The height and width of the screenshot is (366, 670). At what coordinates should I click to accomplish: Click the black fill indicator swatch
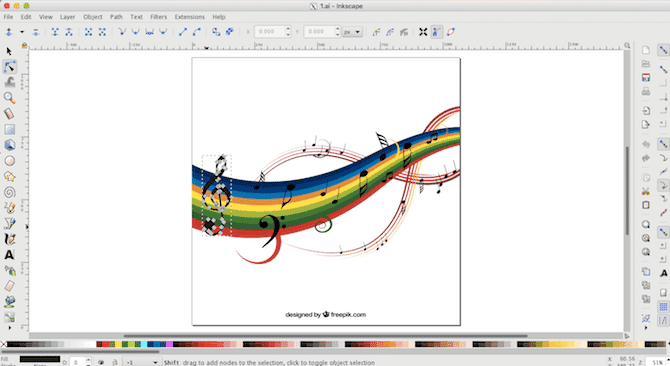point(40,359)
